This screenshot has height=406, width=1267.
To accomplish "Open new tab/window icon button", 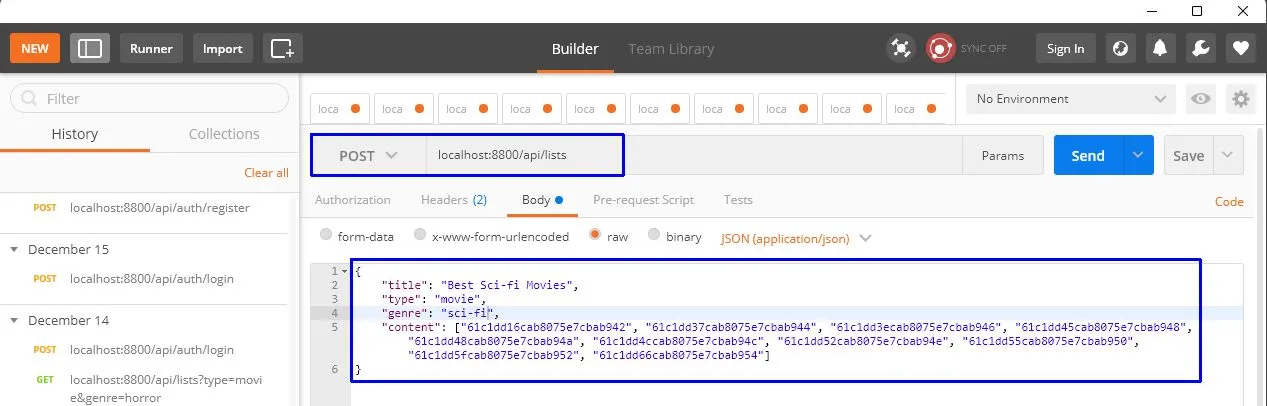I will (x=283, y=48).
